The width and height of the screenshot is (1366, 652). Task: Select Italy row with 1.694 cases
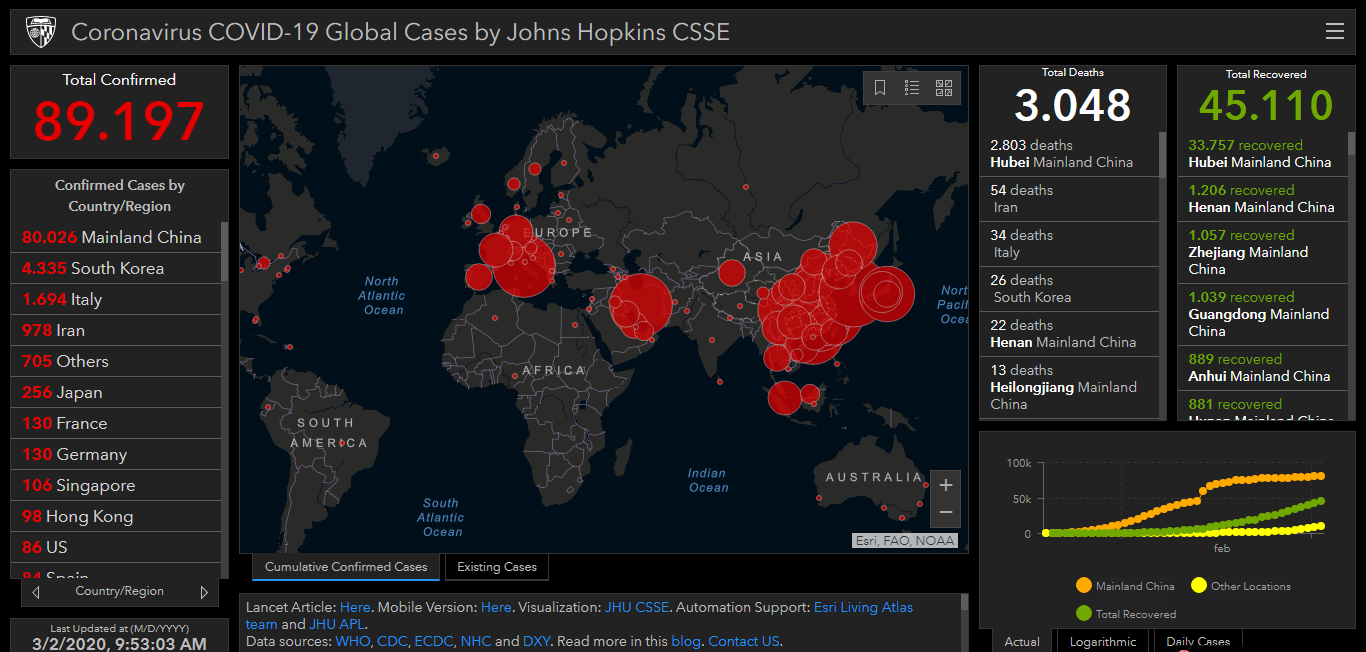click(116, 299)
